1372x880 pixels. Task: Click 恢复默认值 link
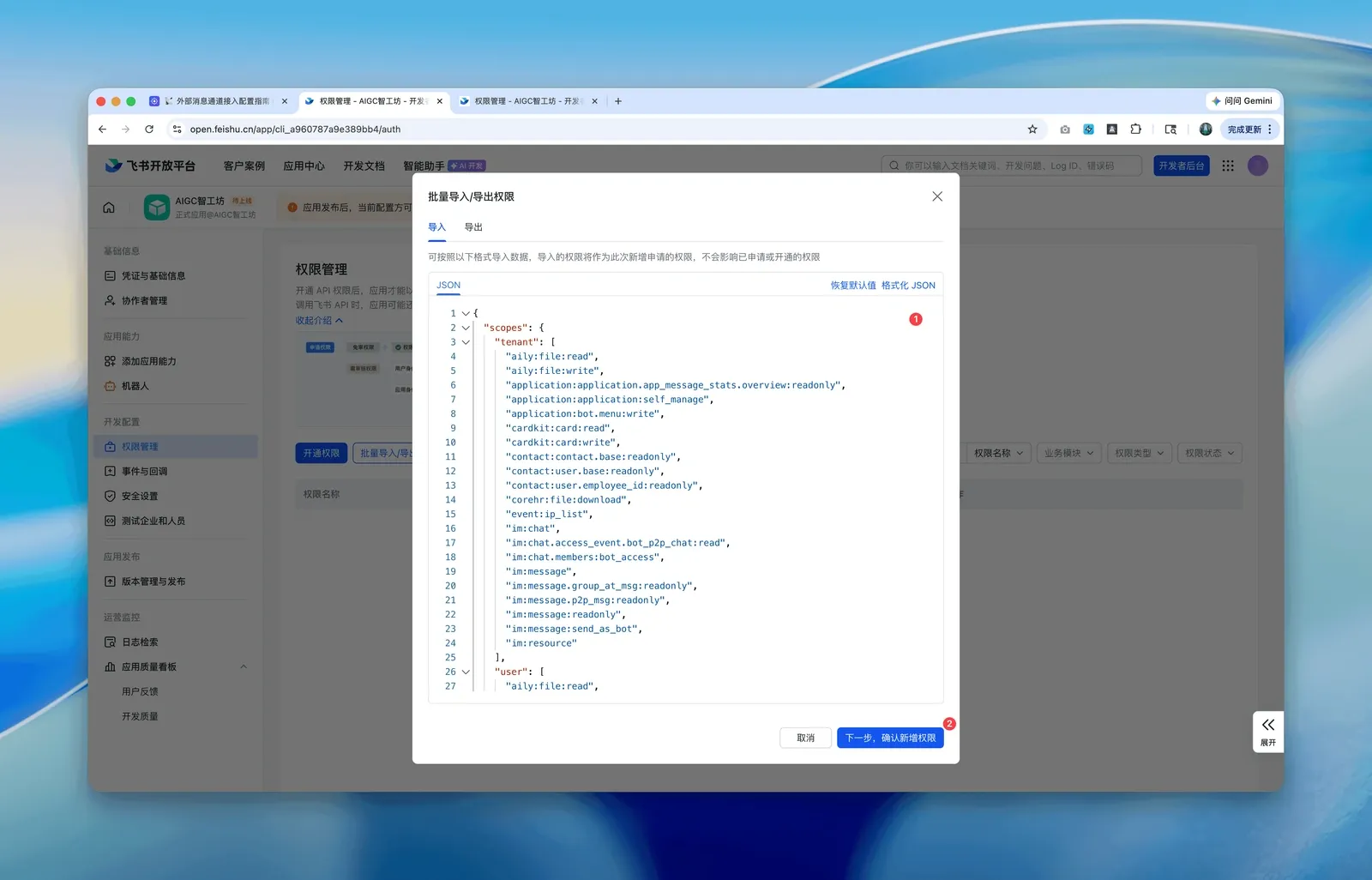pos(853,286)
